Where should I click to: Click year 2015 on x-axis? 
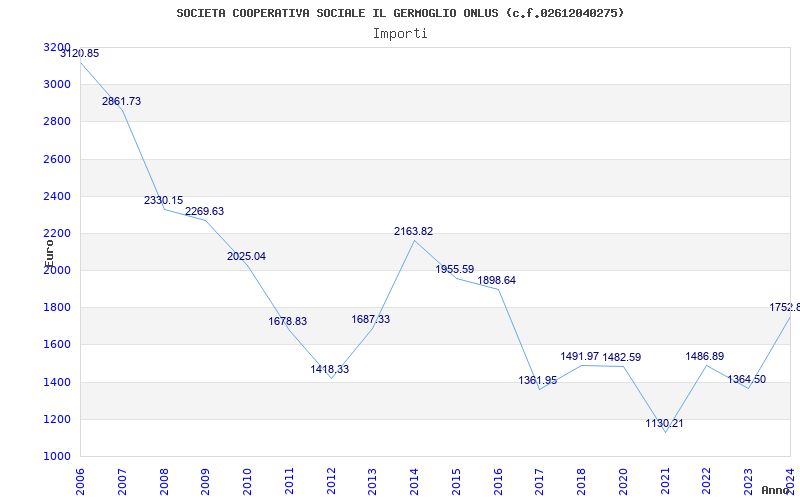click(456, 482)
